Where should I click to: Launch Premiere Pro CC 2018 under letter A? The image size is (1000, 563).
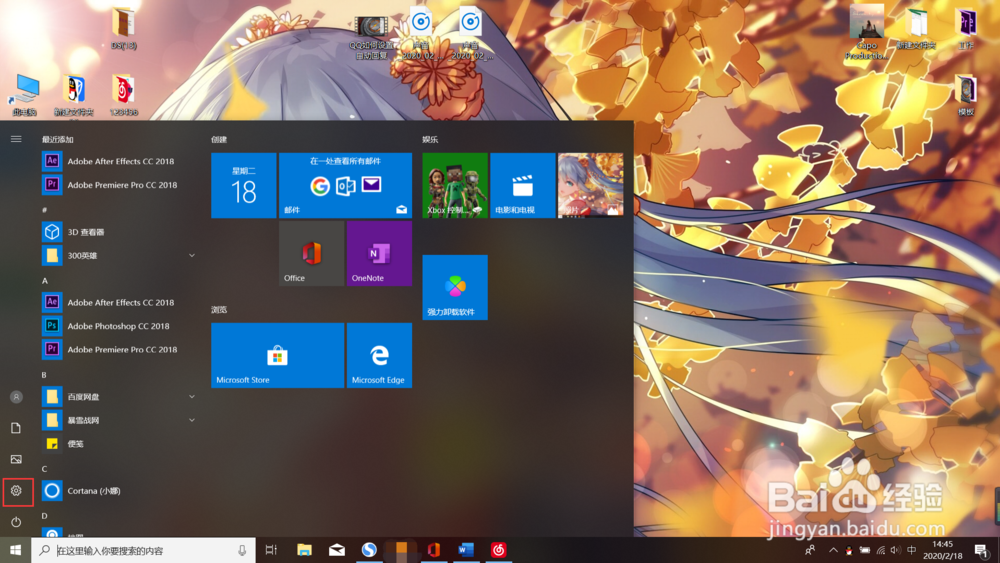119,349
